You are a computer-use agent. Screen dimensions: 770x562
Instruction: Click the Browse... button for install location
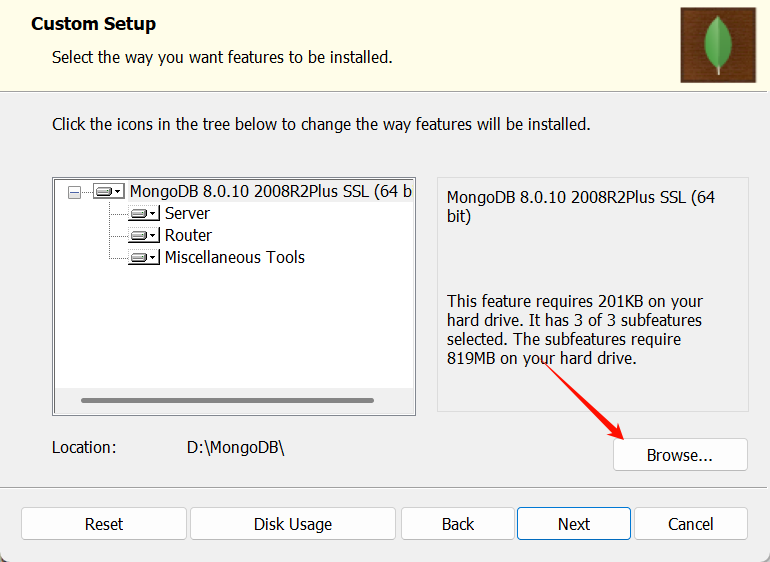[x=680, y=455]
